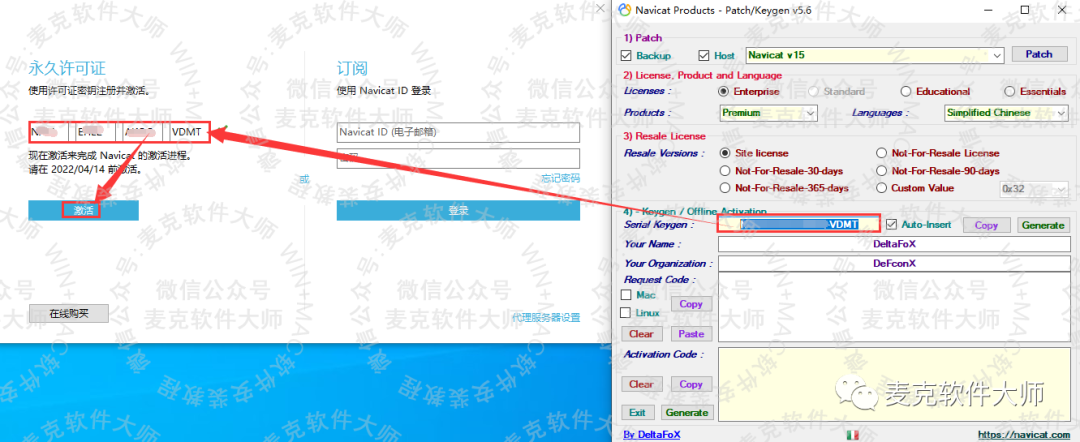Enable the Mac request code checkbox
This screenshot has height=442, width=1080.
pyautogui.click(x=626, y=295)
